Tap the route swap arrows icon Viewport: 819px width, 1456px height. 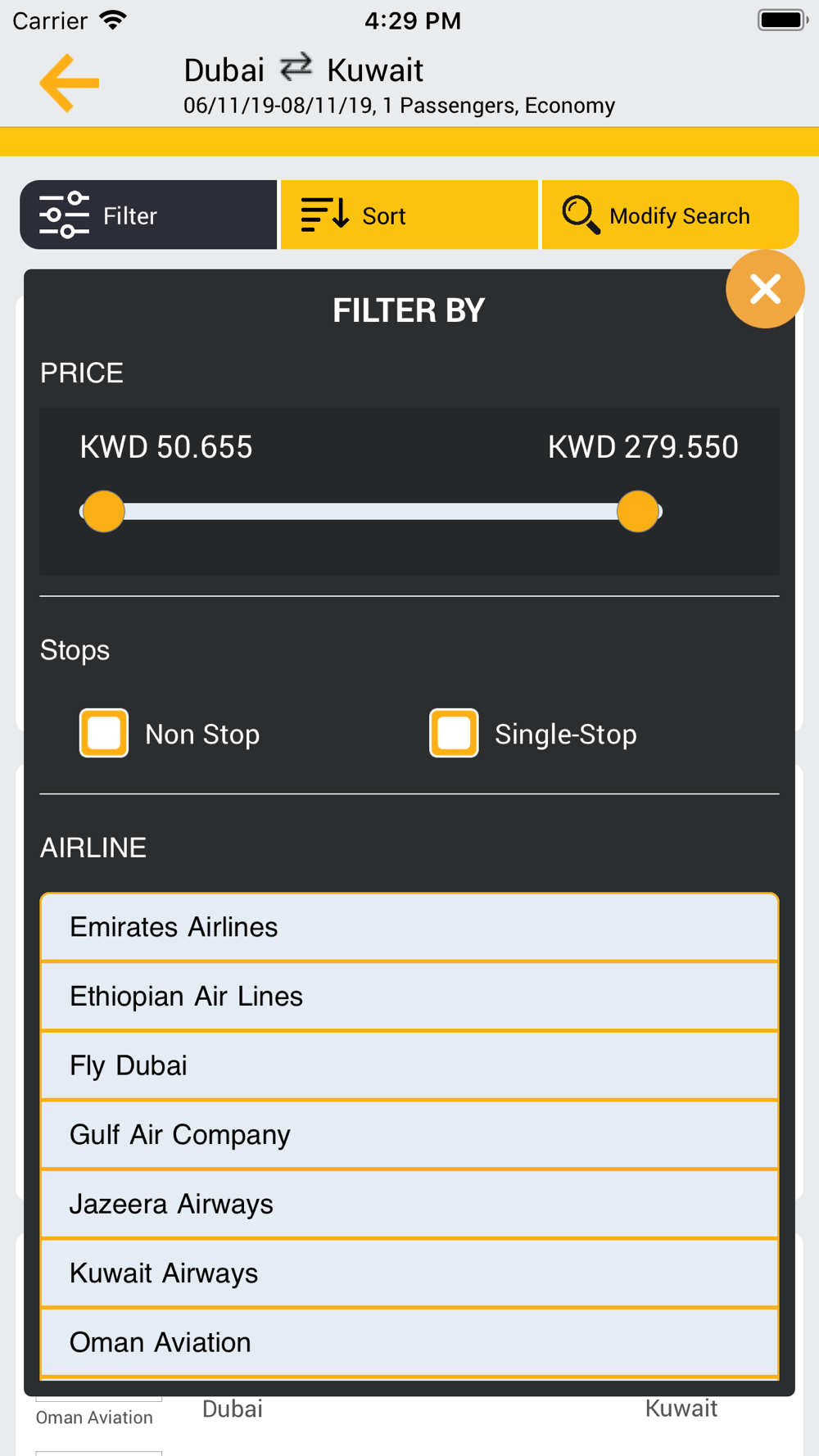296,67
